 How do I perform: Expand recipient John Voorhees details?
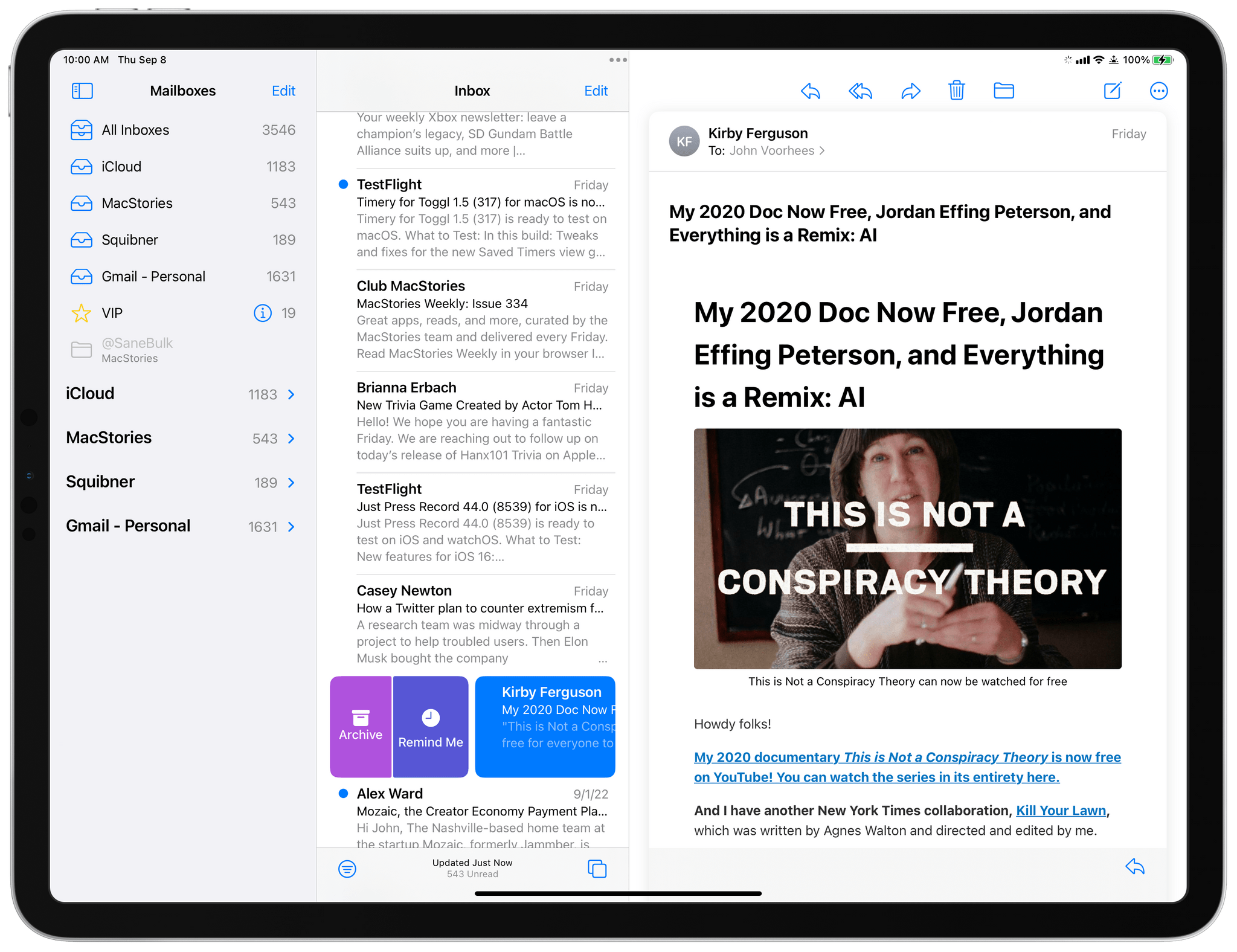(777, 150)
